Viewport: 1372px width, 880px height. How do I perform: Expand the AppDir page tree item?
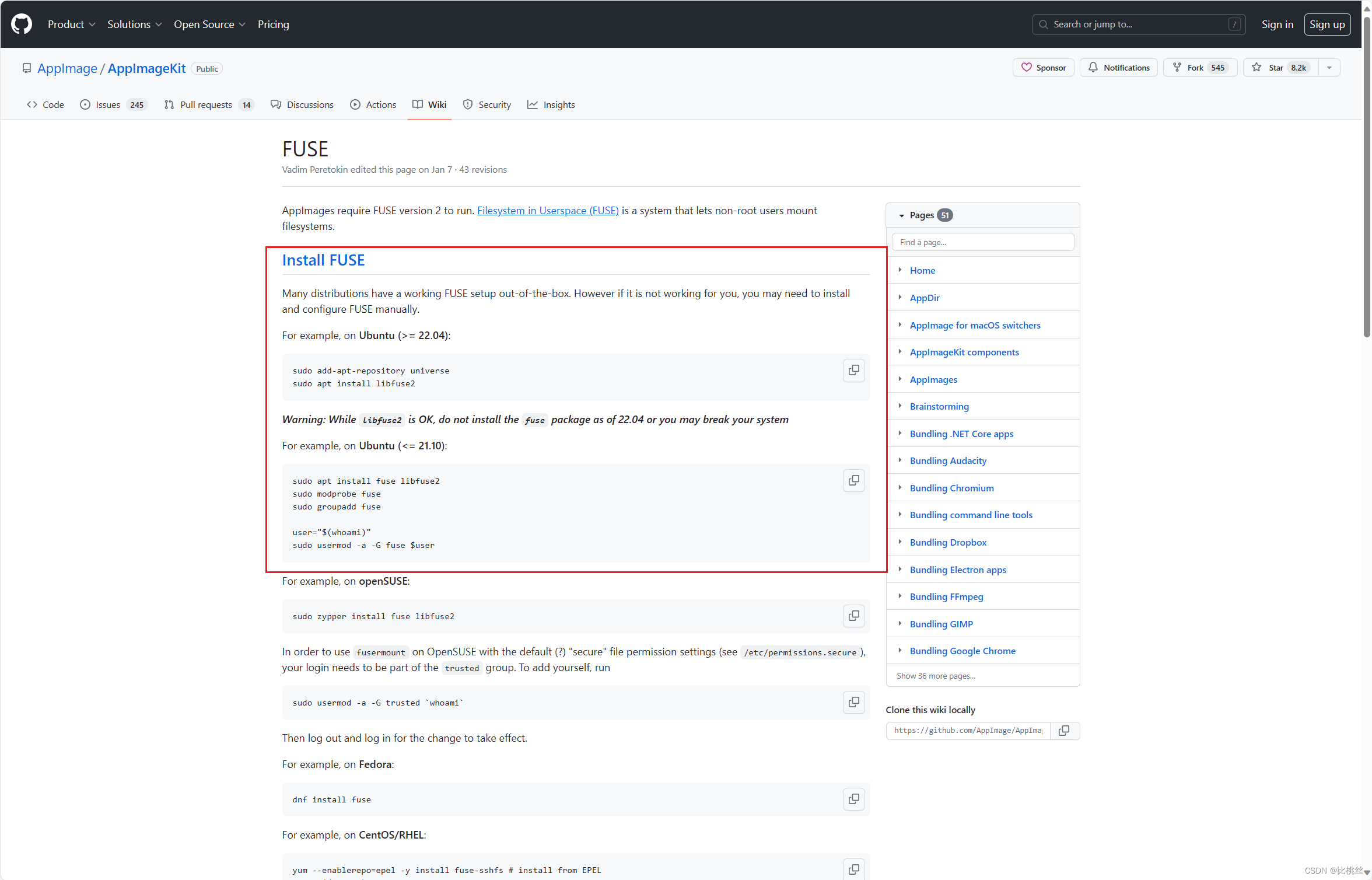coord(900,298)
